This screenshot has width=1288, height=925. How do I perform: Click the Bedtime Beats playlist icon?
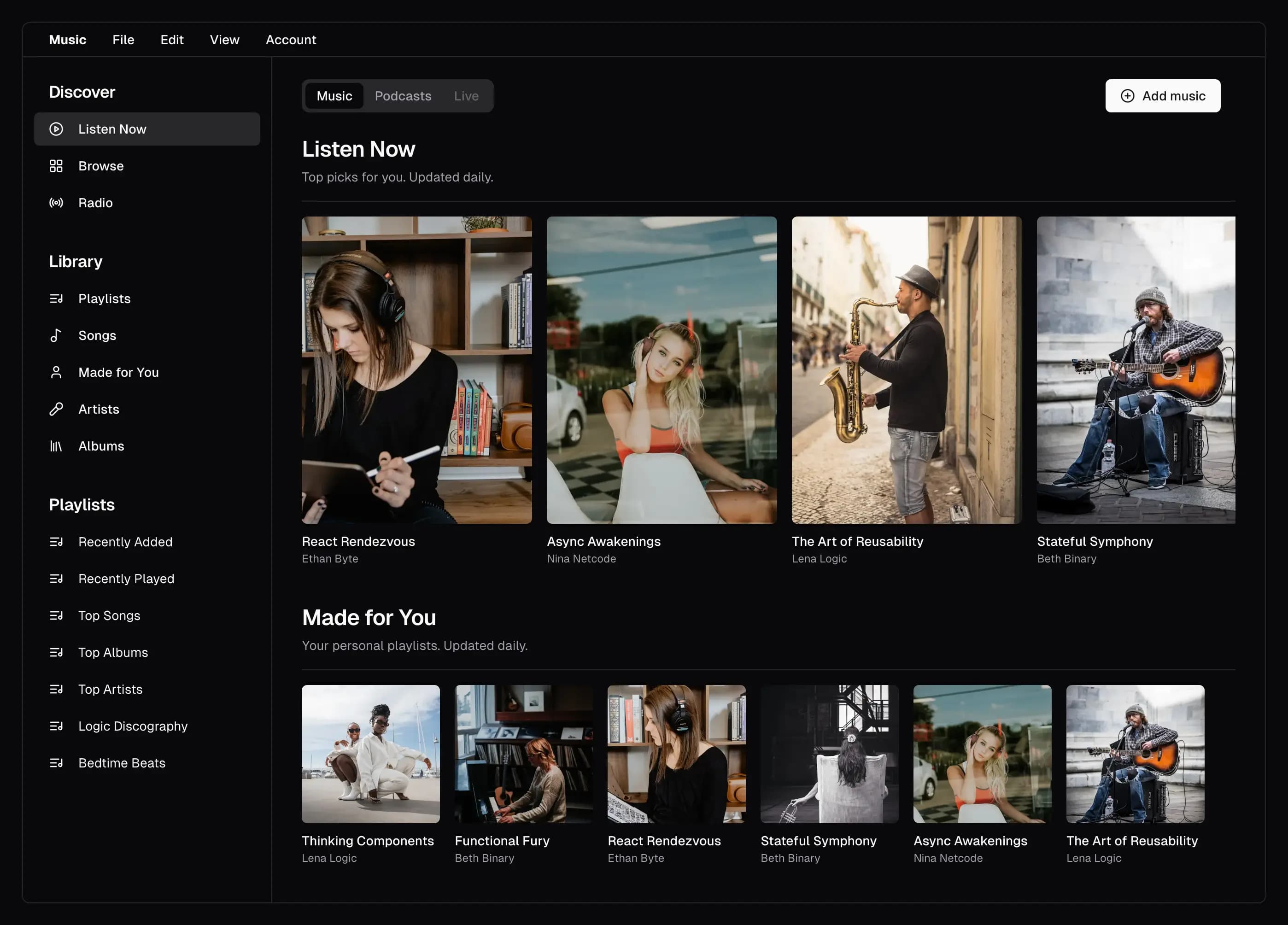coord(56,763)
